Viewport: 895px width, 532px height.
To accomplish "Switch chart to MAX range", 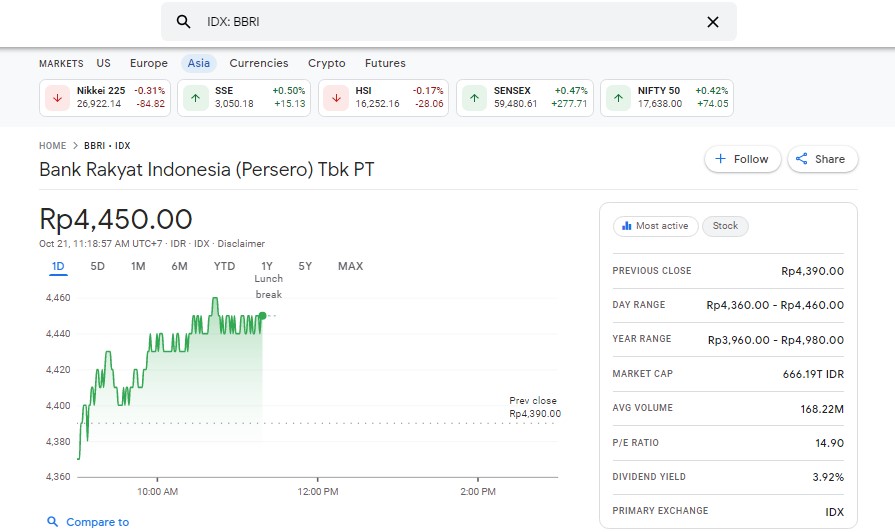I will (350, 267).
